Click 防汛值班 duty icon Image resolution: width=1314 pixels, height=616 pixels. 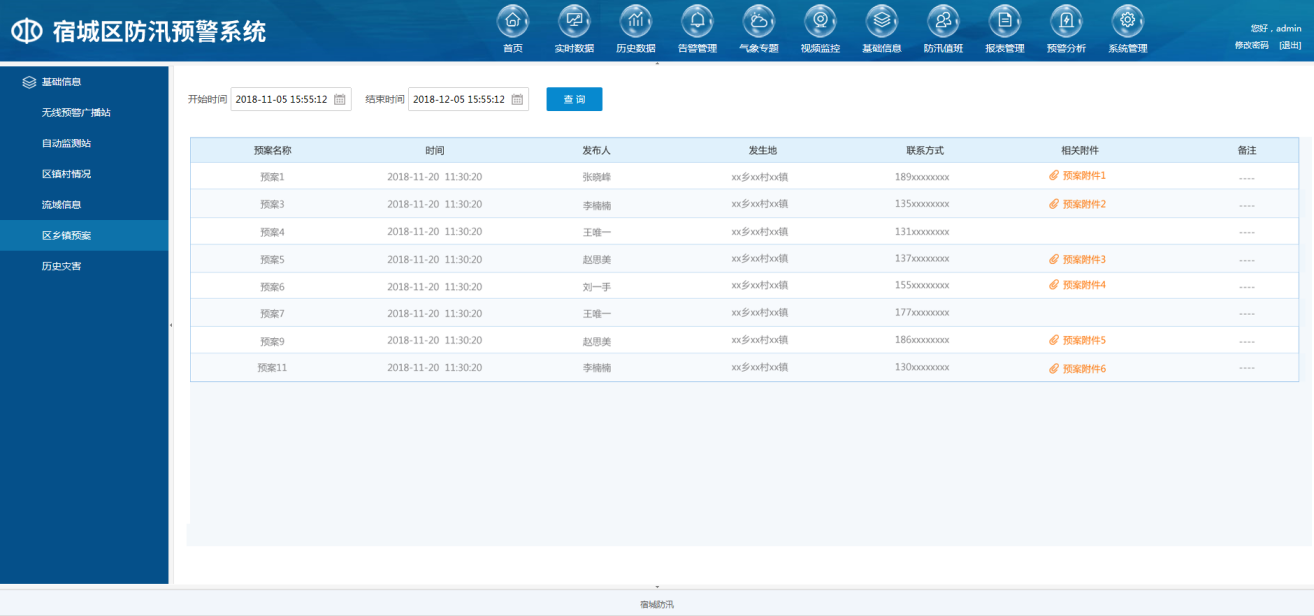click(943, 21)
